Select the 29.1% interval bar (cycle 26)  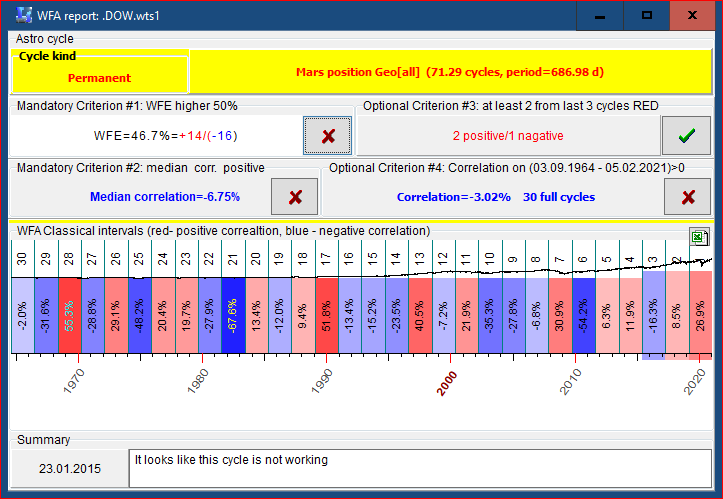pos(116,315)
